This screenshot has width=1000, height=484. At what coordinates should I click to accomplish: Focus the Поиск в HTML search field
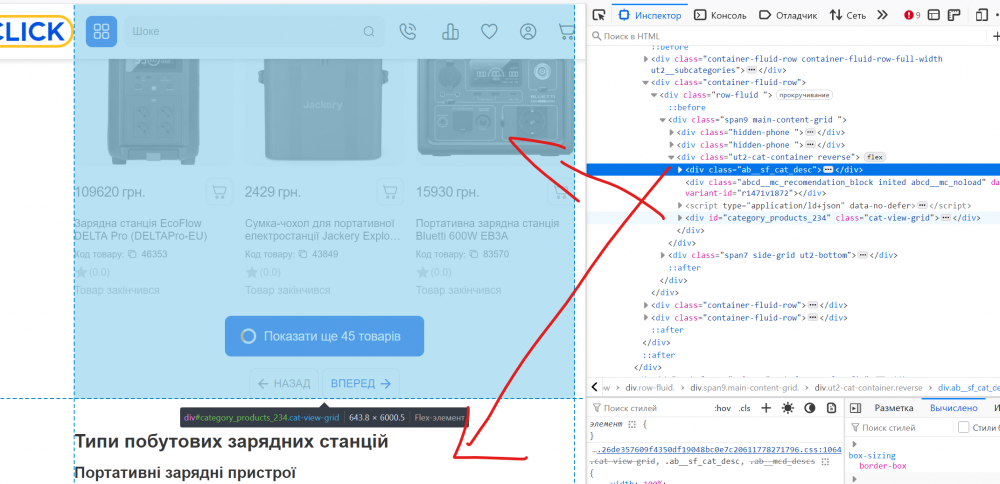click(787, 36)
